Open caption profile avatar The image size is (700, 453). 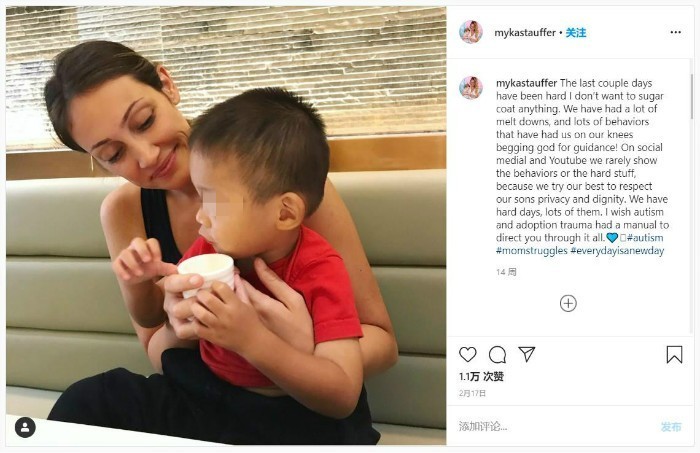coord(471,88)
